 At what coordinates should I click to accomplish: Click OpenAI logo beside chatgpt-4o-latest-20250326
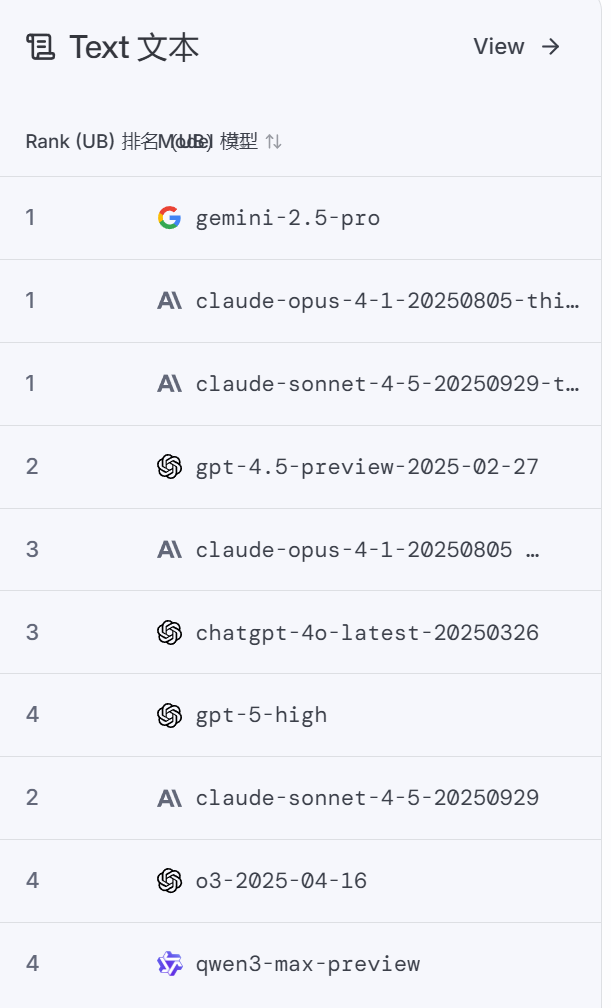pos(169,632)
